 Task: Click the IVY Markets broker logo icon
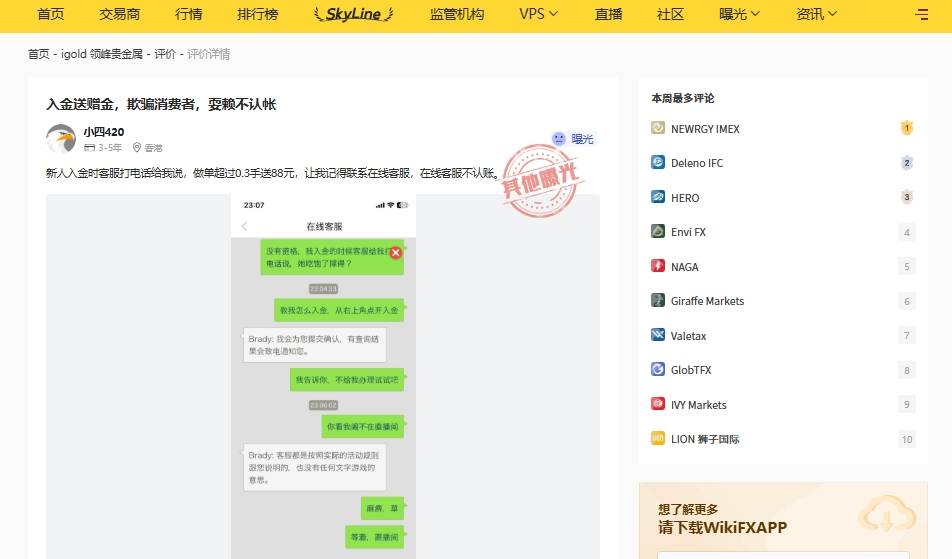[658, 404]
